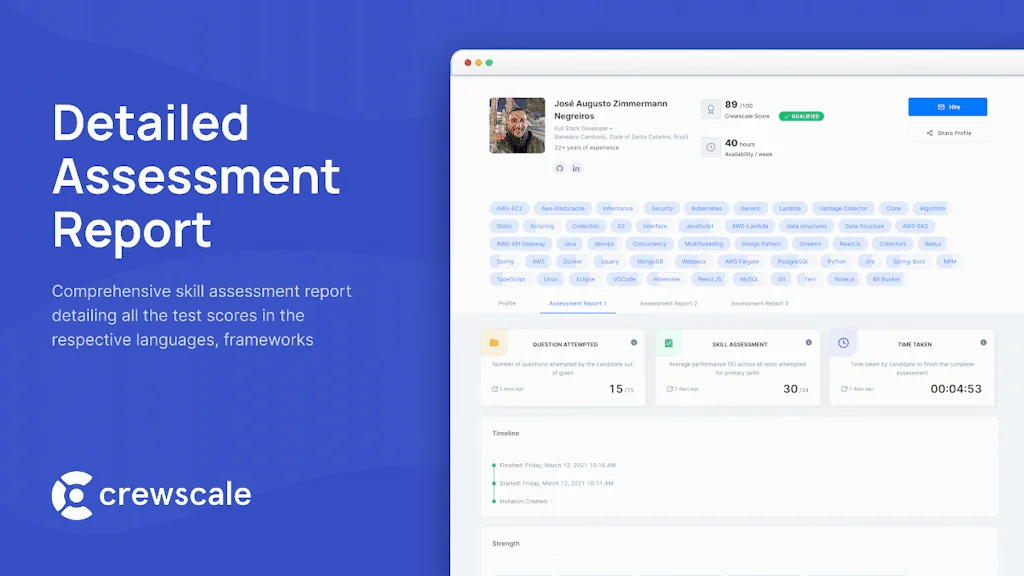Click the clock icon under Time Taken
The width and height of the screenshot is (1024, 576).
click(844, 389)
